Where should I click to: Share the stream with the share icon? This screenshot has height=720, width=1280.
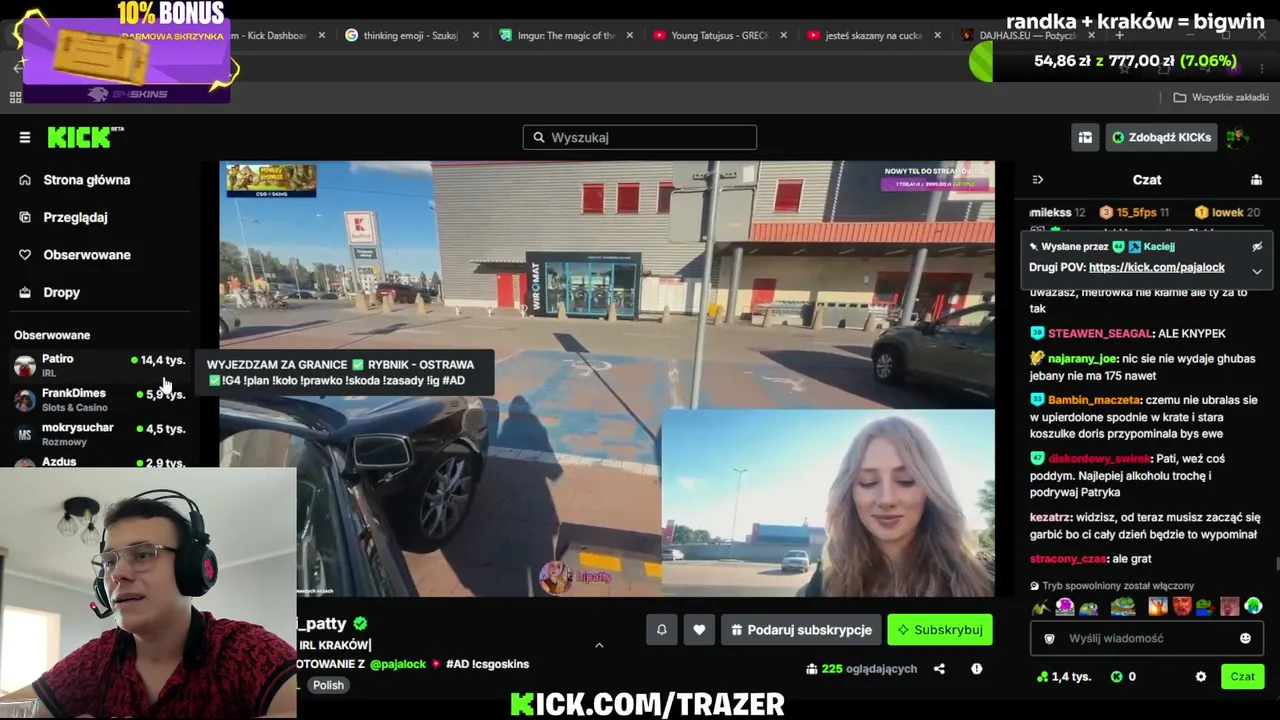point(939,669)
